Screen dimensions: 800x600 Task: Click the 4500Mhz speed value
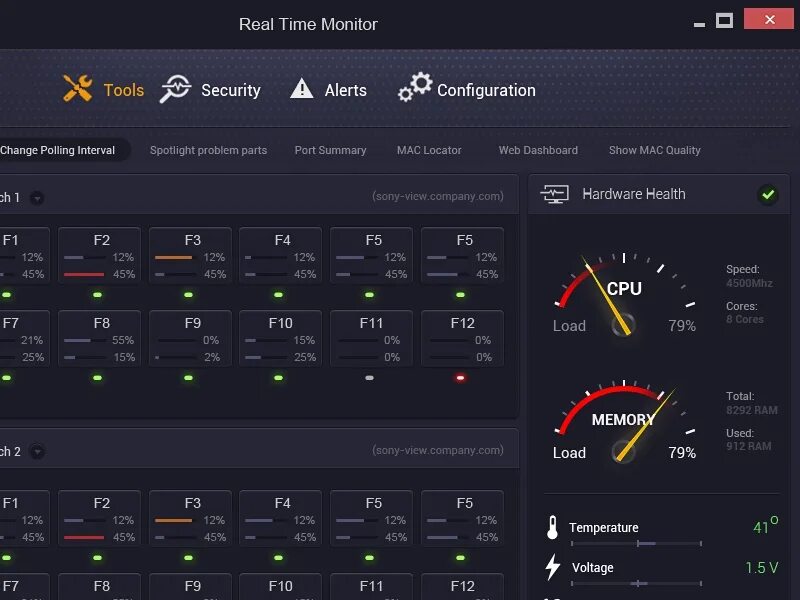[x=749, y=283]
